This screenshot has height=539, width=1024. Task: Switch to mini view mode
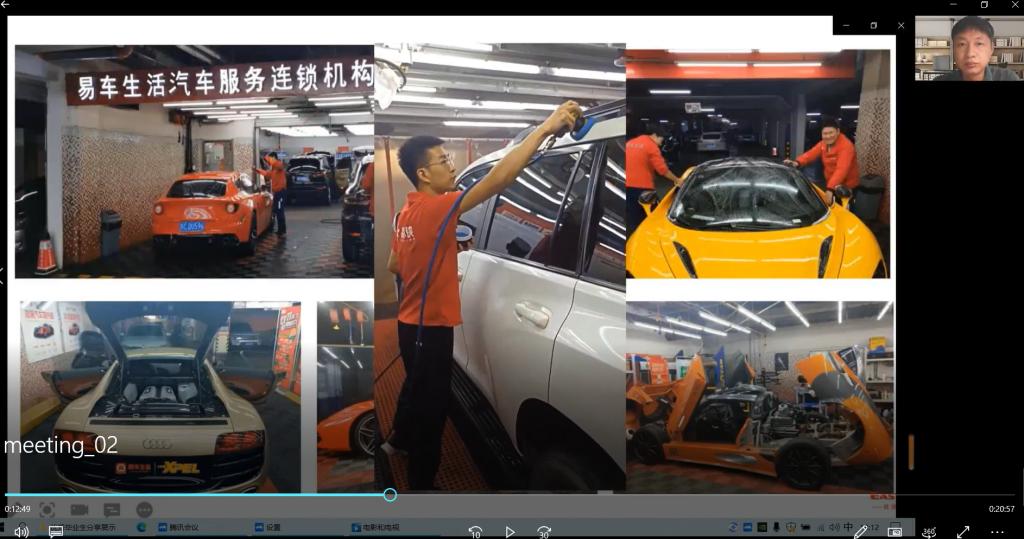[x=895, y=532]
